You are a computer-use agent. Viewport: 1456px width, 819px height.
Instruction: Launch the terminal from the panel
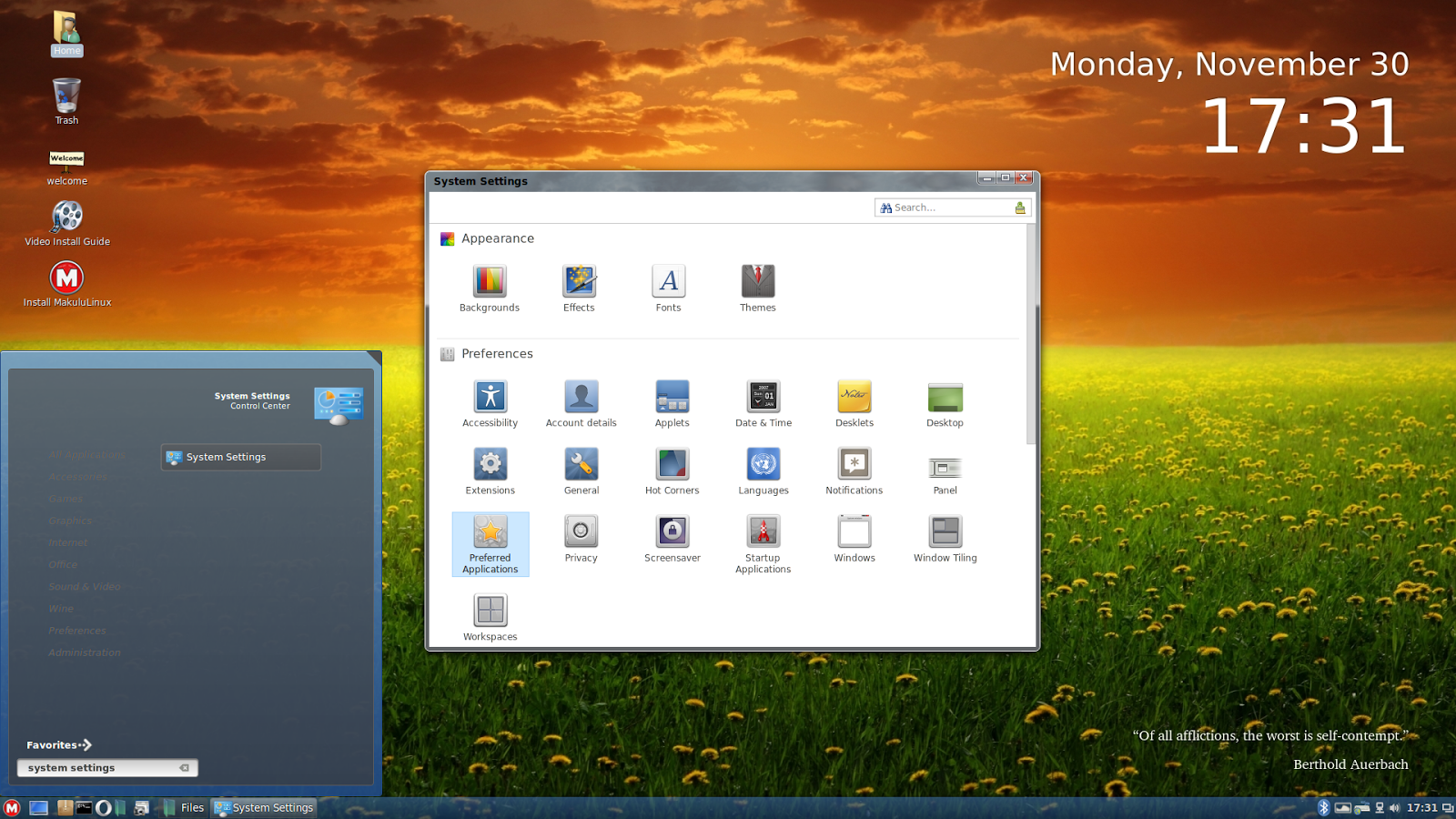pos(84,808)
